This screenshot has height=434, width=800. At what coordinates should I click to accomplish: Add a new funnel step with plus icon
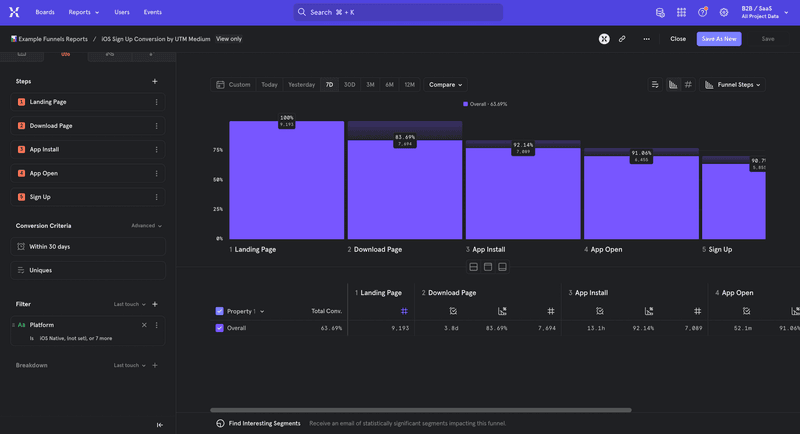coord(154,81)
